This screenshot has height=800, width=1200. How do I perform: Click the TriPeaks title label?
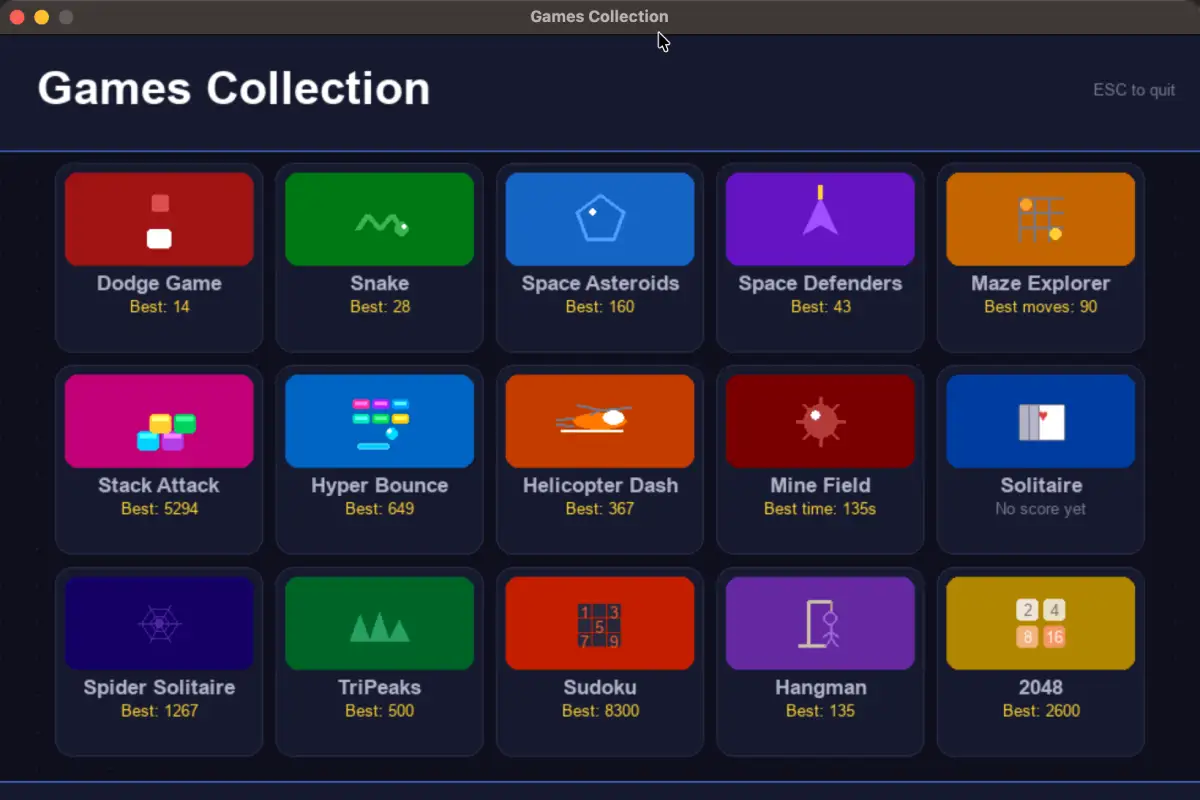(380, 687)
